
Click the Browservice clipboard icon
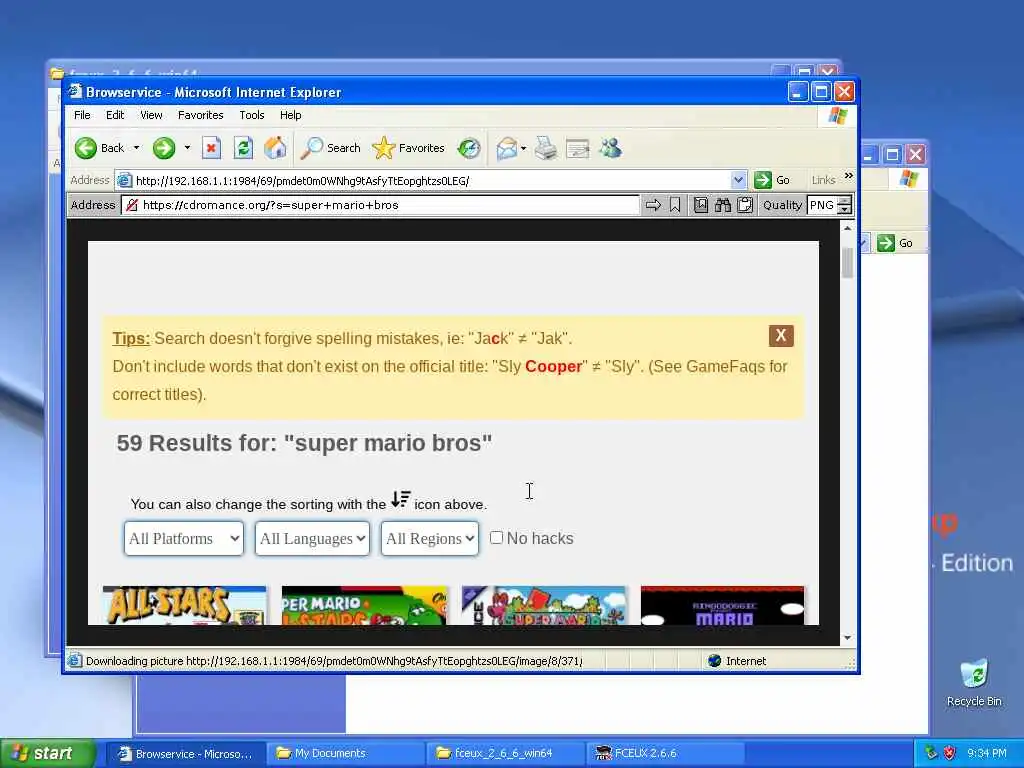coord(744,205)
